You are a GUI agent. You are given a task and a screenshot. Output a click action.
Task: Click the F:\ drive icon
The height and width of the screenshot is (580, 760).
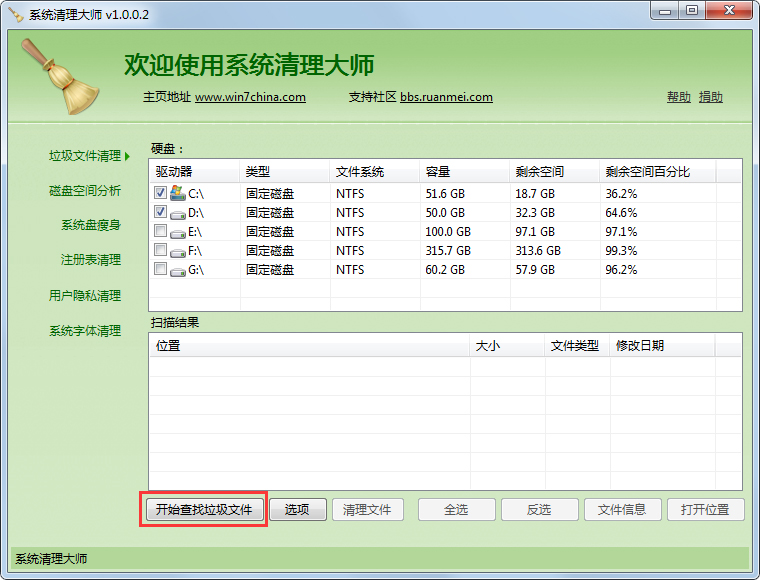tap(178, 252)
